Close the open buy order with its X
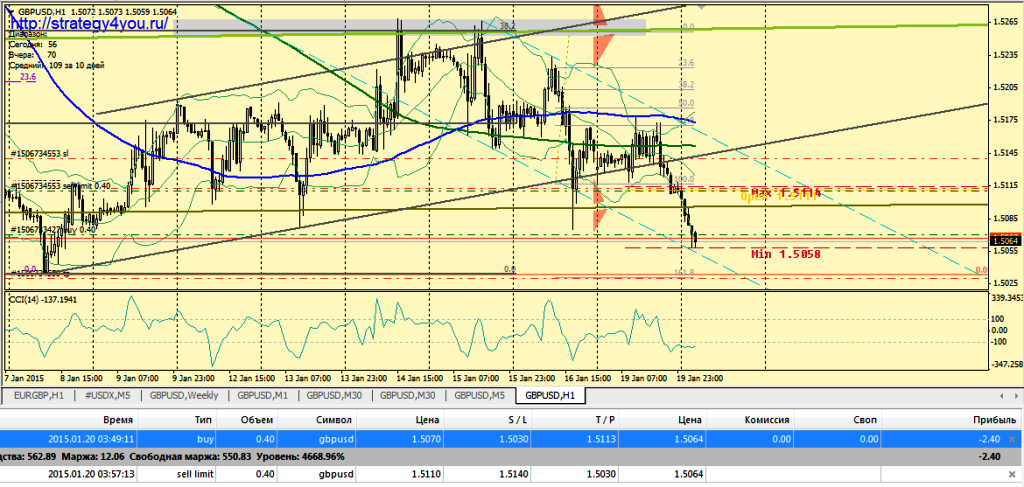 pyautogui.click(x=1013, y=439)
